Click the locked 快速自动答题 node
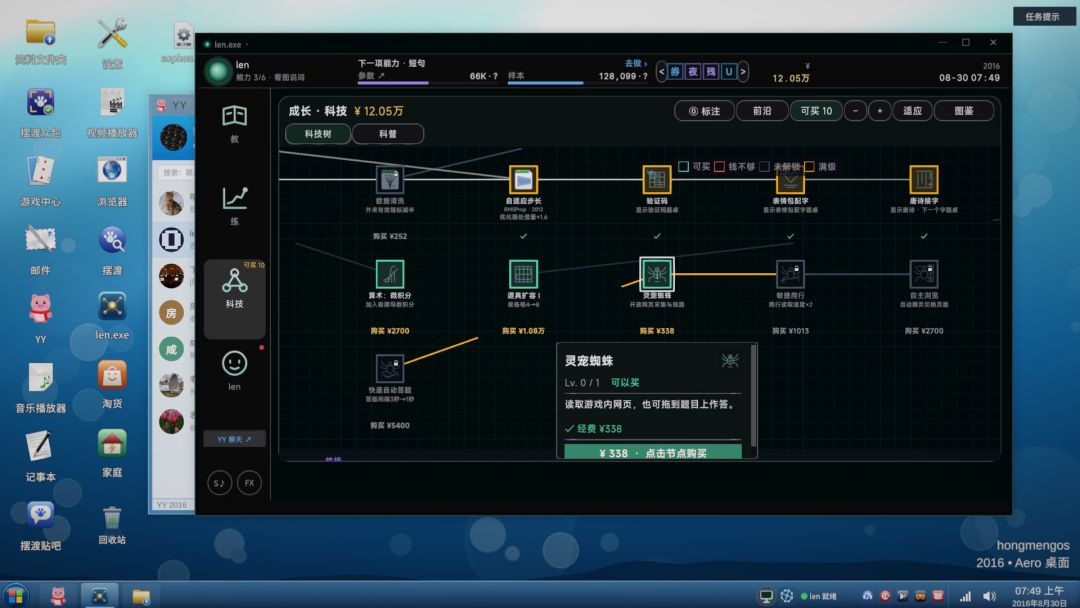 (389, 368)
